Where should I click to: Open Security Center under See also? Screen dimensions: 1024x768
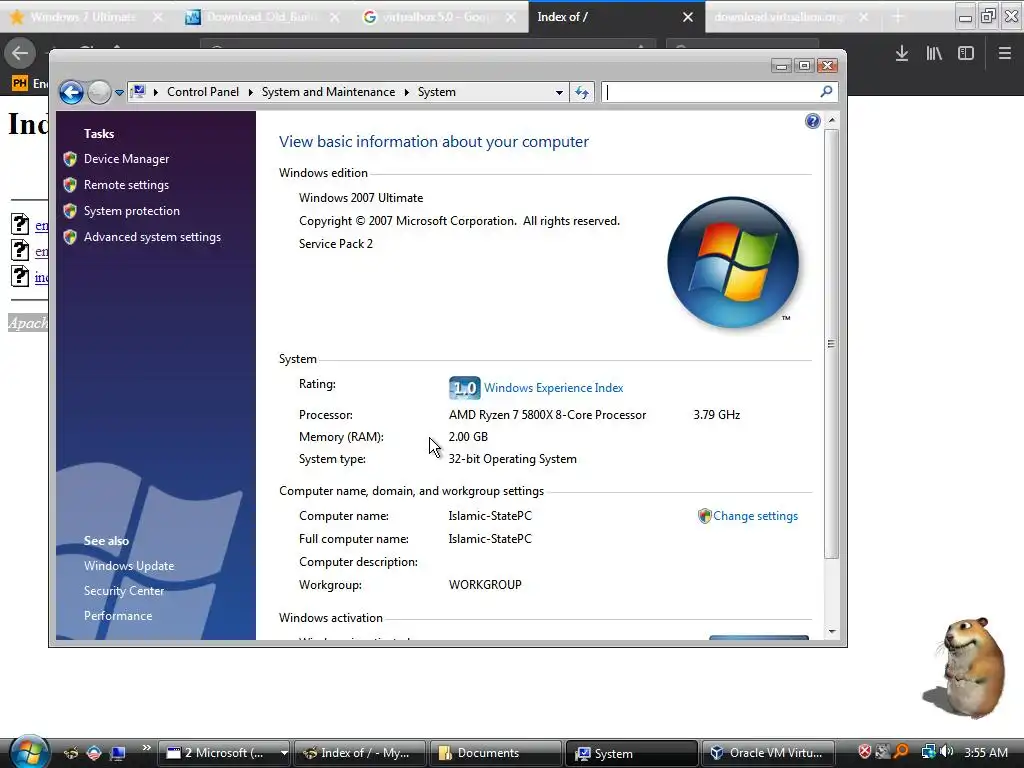click(x=123, y=591)
